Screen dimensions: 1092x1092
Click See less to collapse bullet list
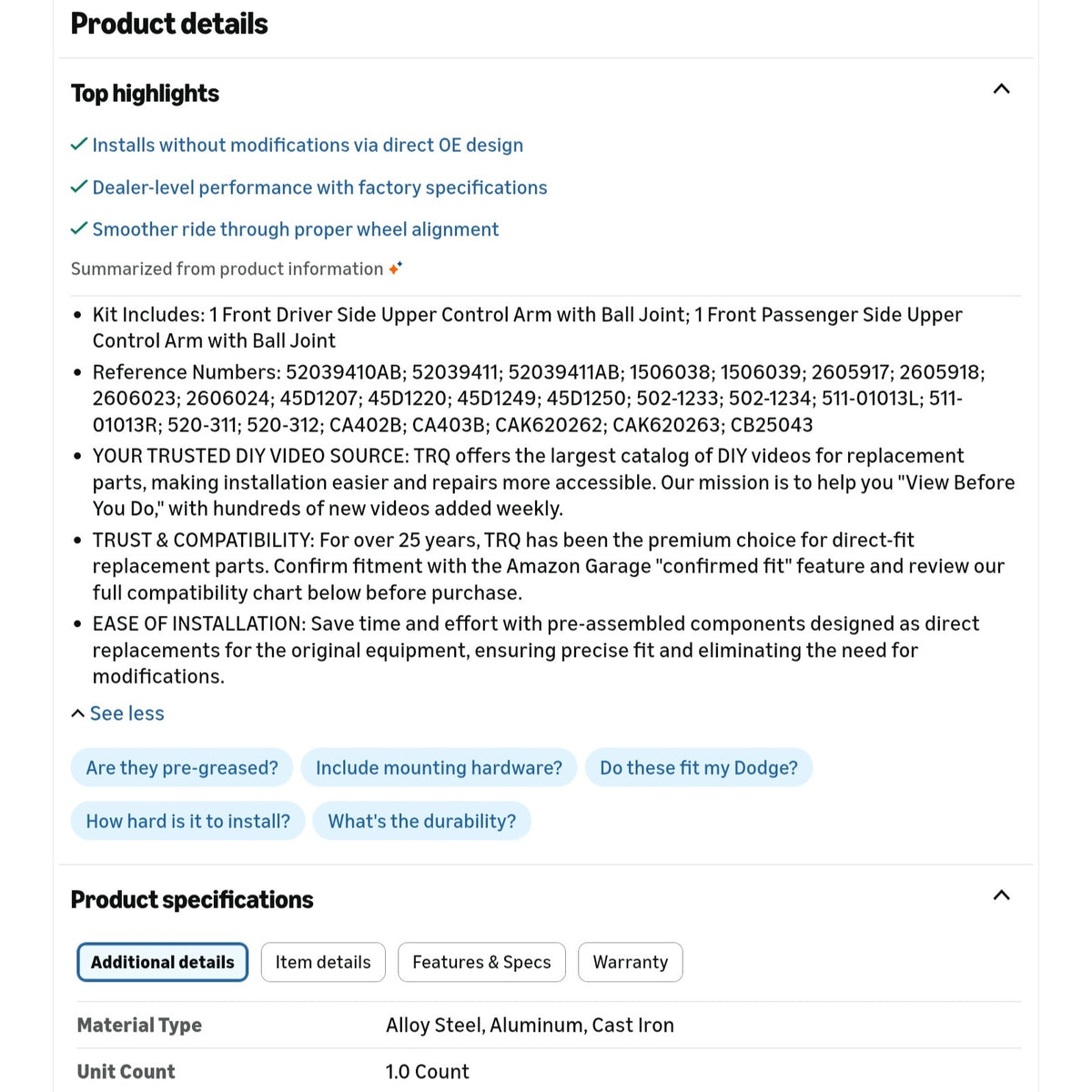click(117, 713)
